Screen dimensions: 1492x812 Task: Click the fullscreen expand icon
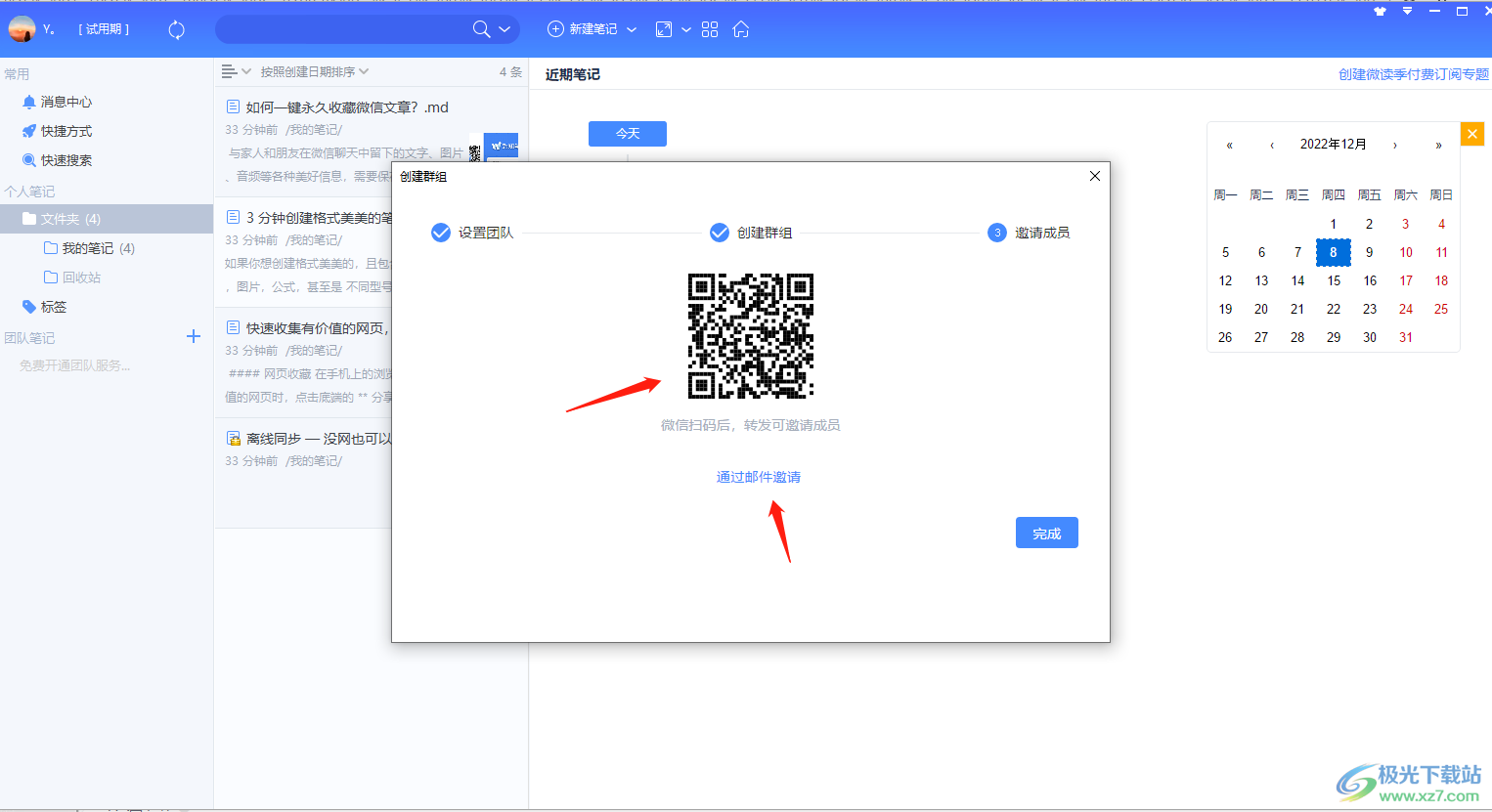[664, 29]
